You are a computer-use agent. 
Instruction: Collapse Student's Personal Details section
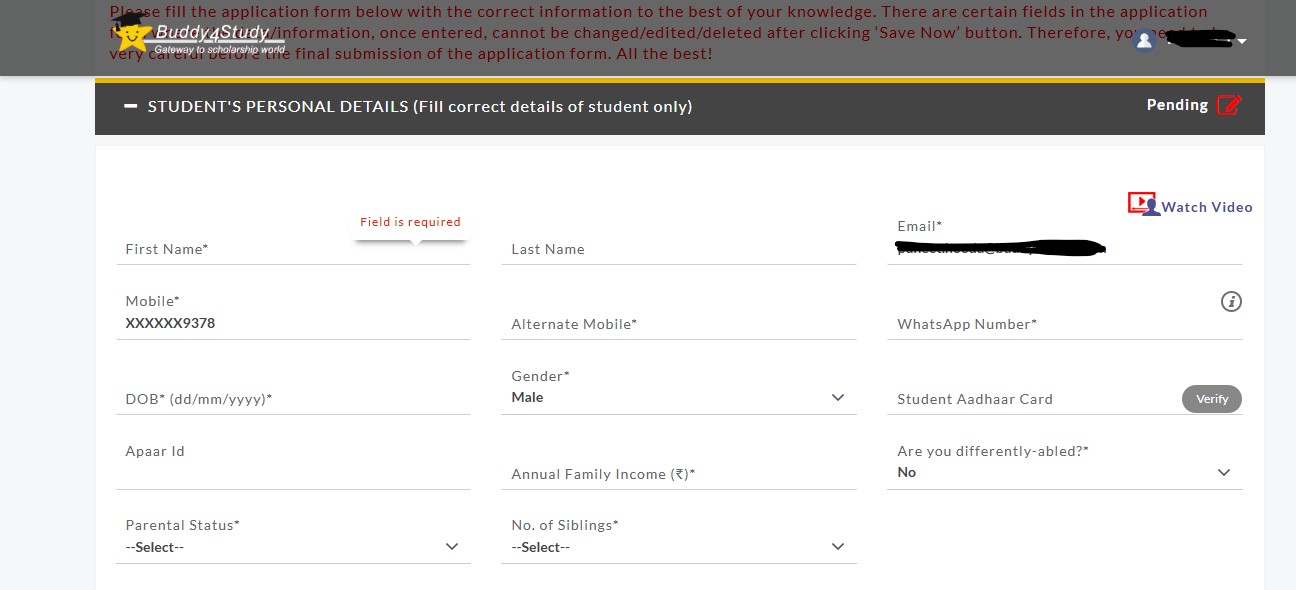click(131, 106)
